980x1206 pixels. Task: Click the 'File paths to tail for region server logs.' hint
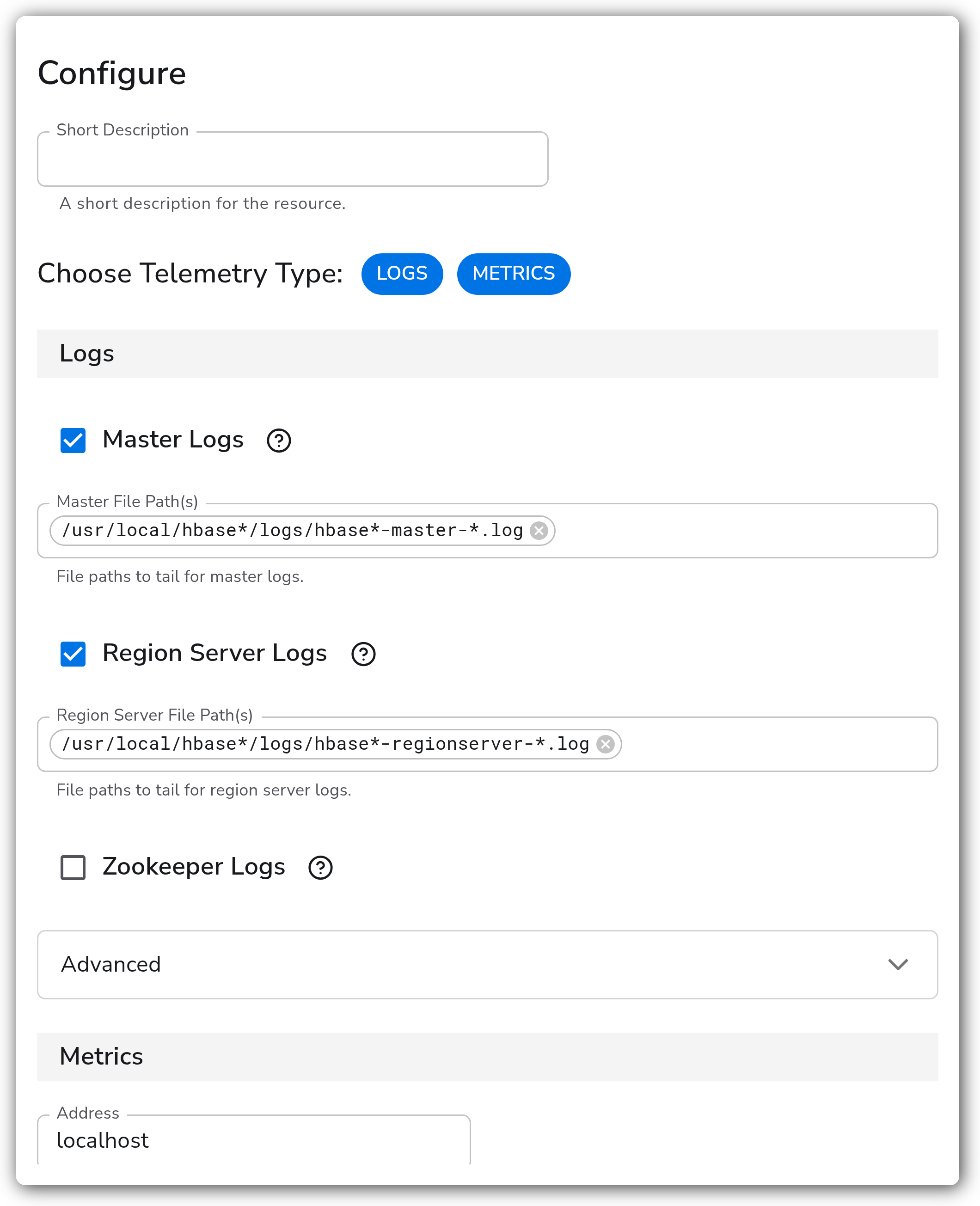point(204,790)
